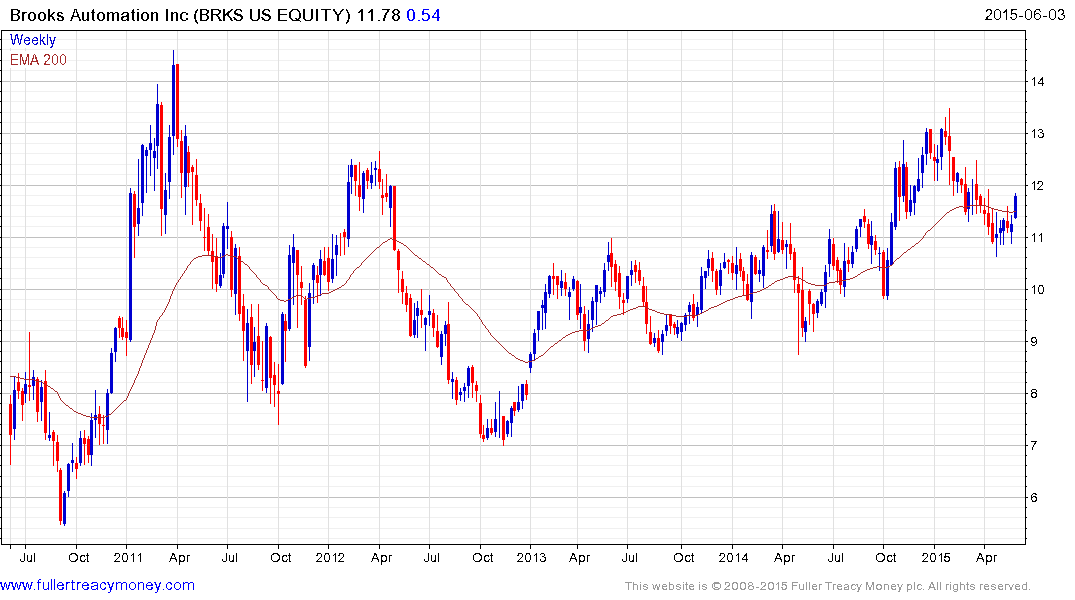Click the Brooks Automation Inc chart title
This screenshot has height=600, width=1075.
point(180,15)
